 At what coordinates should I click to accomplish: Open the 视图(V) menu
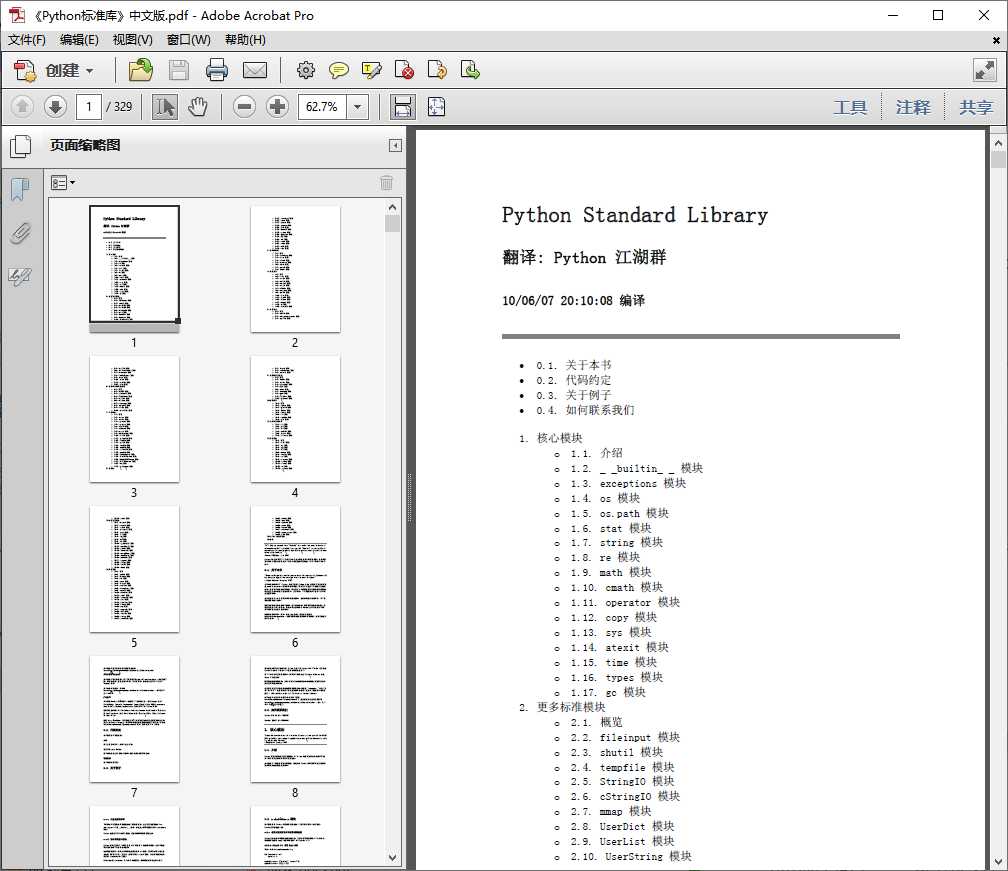click(x=132, y=40)
